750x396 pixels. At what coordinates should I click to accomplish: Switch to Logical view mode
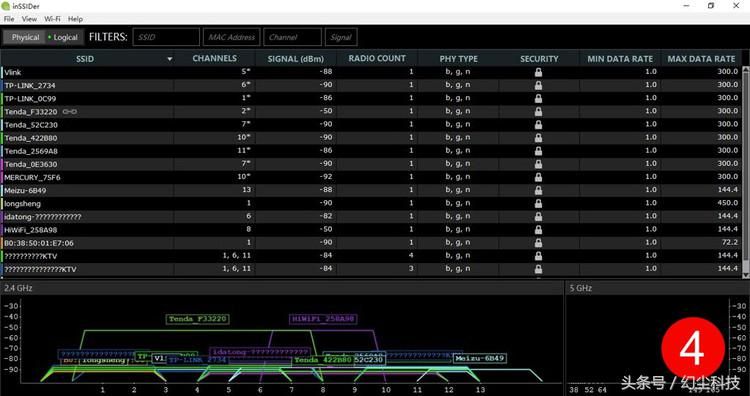[x=63, y=37]
